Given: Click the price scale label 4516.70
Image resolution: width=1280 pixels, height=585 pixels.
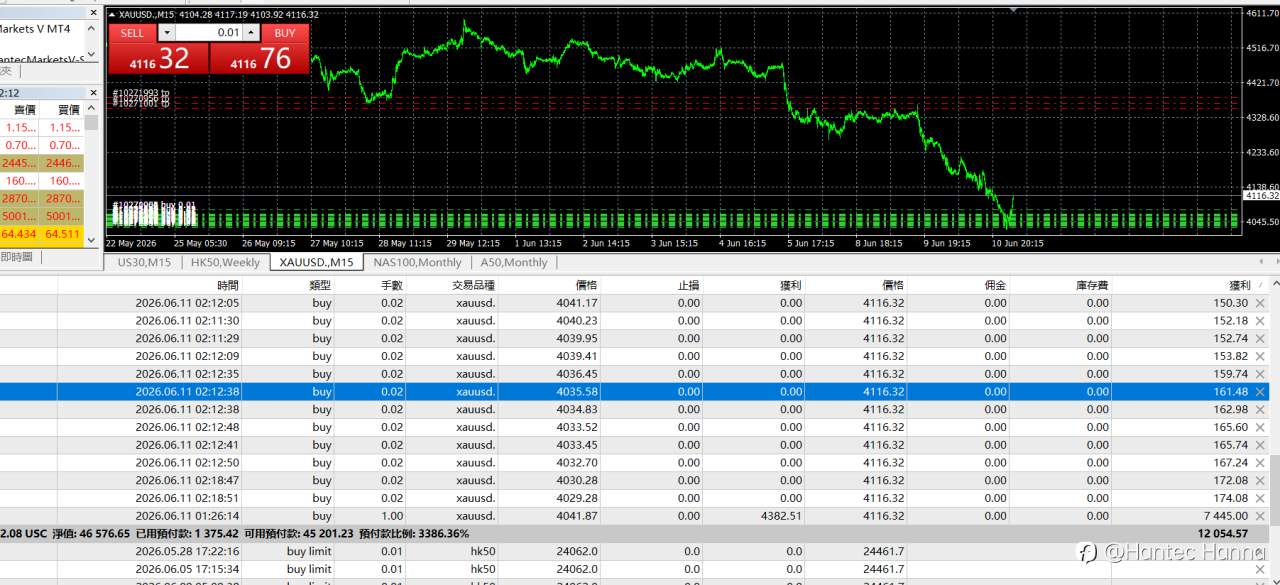Looking at the screenshot, I should coord(1262,48).
